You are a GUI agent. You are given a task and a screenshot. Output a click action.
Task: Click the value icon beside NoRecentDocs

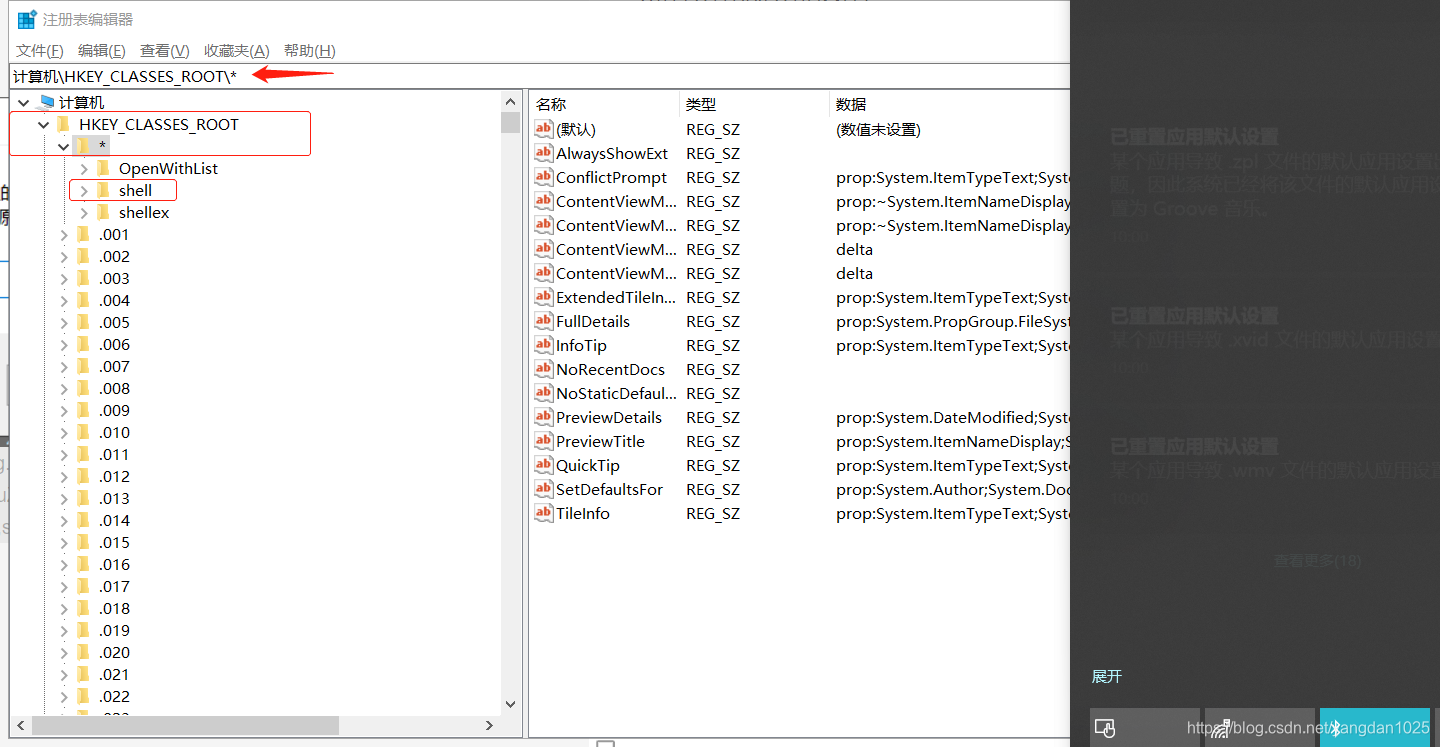(543, 369)
